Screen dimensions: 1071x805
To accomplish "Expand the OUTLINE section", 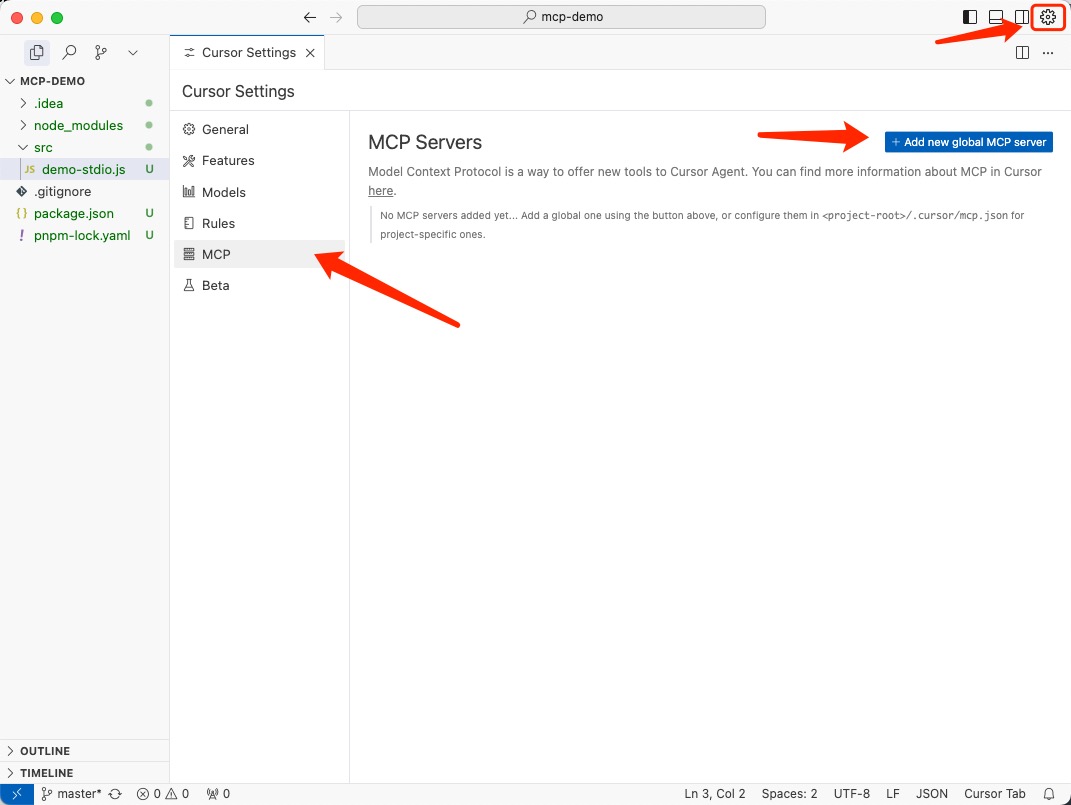I will pos(45,751).
